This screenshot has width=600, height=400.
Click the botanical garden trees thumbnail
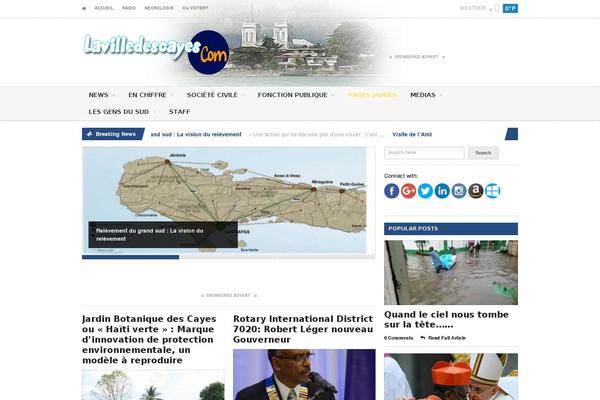(x=153, y=385)
